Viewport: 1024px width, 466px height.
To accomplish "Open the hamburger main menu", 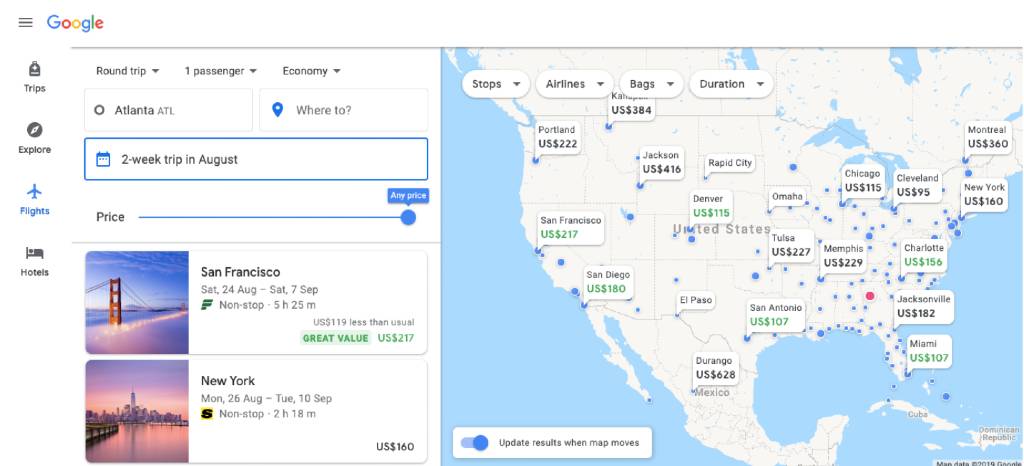I will point(25,23).
